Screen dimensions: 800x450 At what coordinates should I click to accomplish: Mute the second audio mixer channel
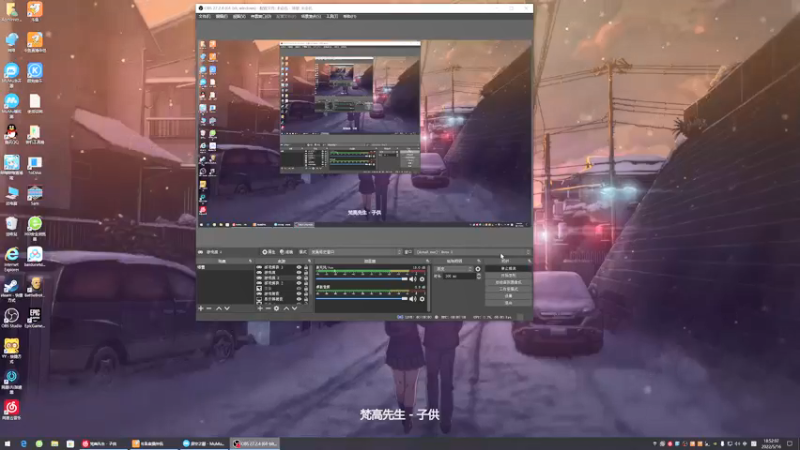coord(413,299)
